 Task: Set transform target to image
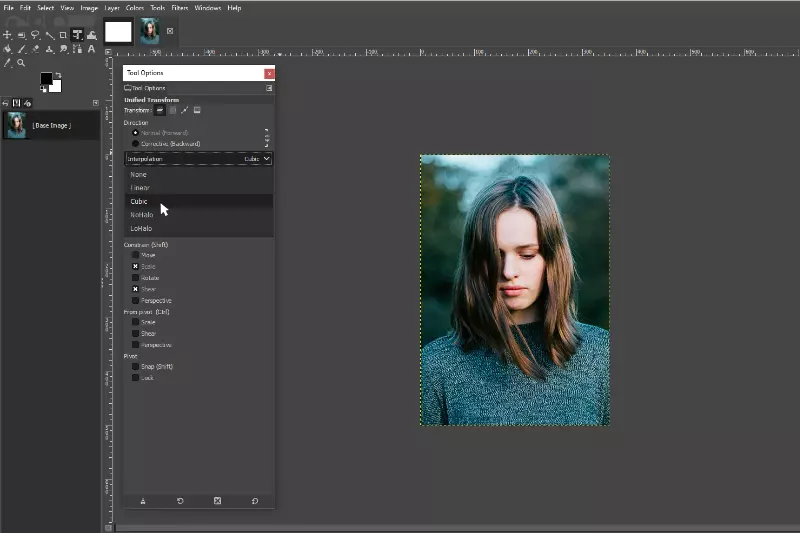[197, 110]
